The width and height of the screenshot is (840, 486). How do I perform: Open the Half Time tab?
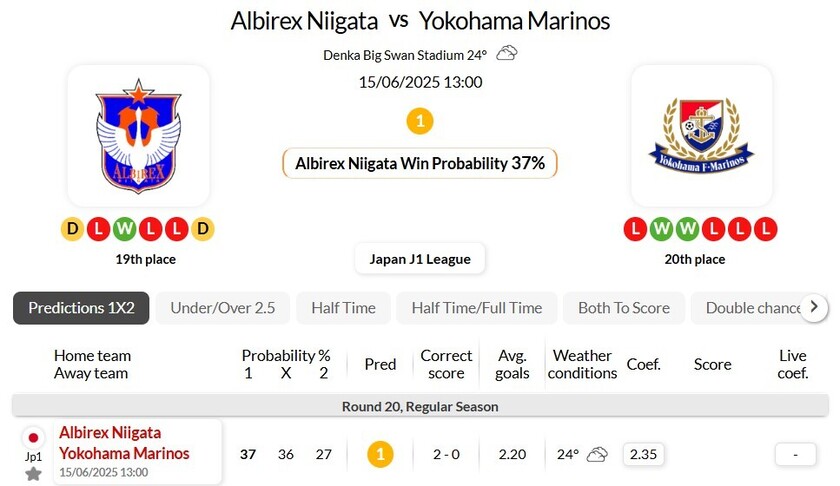343,308
